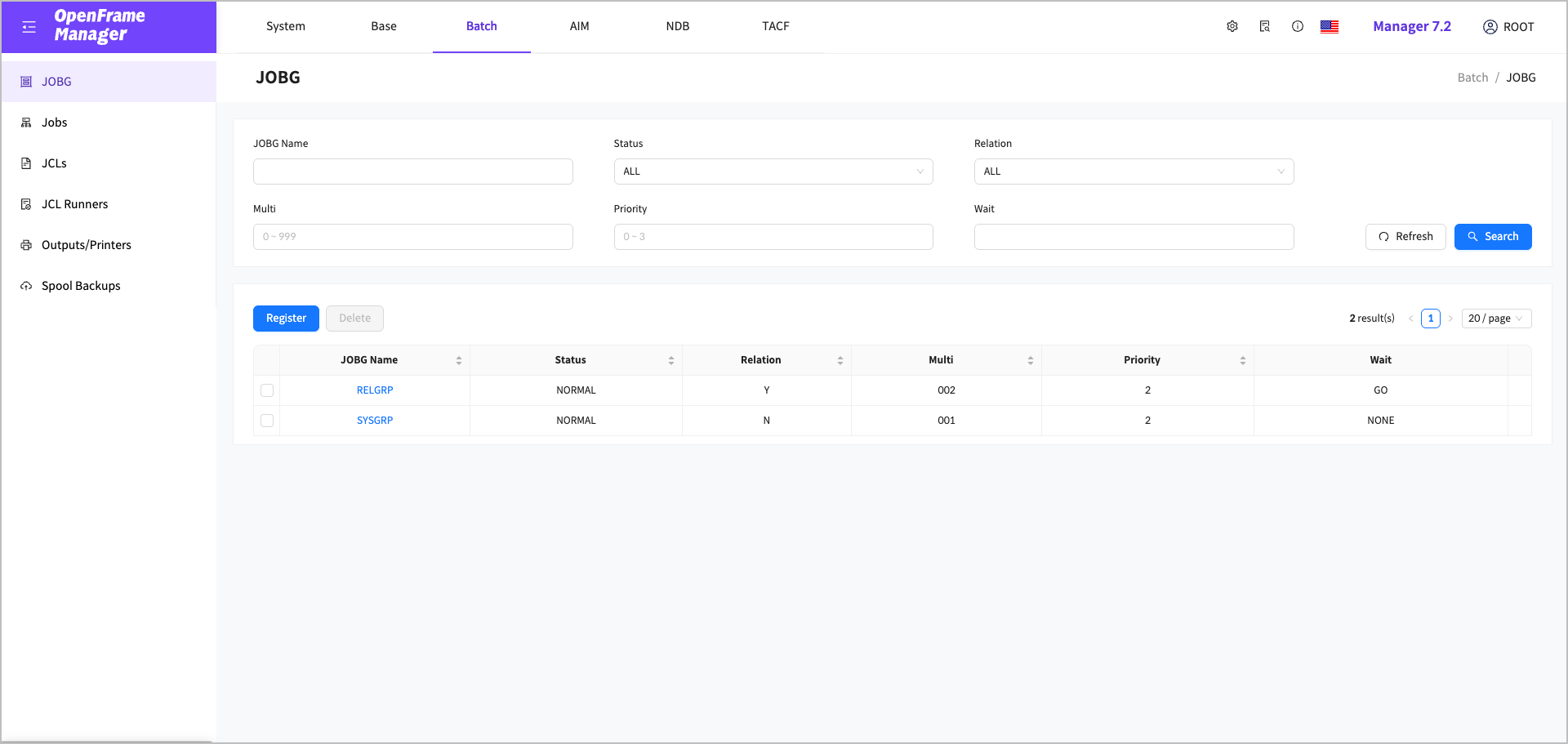Open the ROOT user account menu
Image resolution: width=1568 pixels, height=744 pixels.
(x=1508, y=27)
